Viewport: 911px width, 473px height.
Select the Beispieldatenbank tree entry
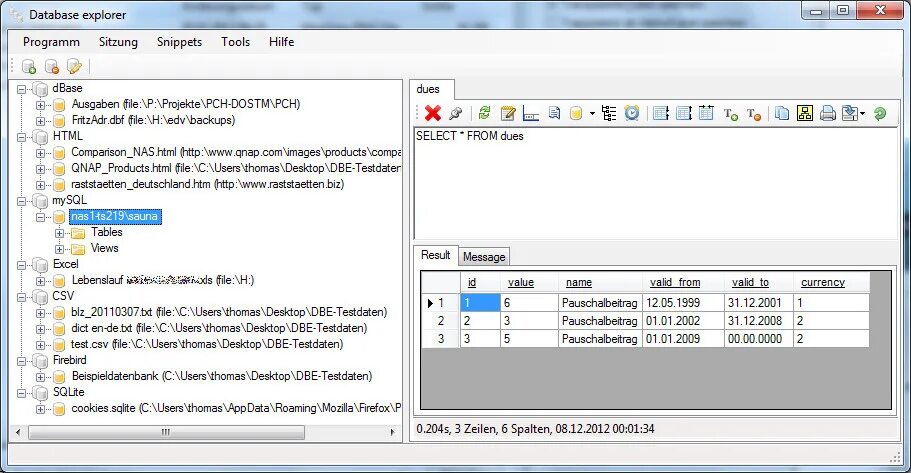222,376
